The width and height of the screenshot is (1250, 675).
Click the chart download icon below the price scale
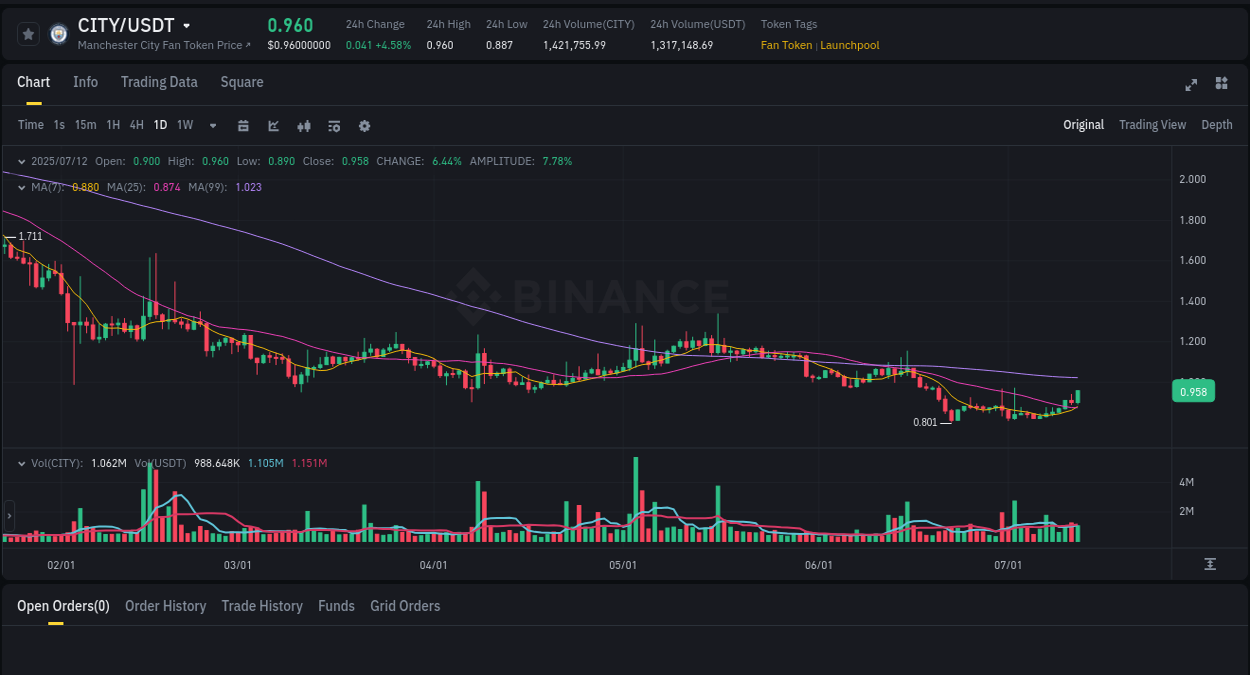click(1208, 564)
